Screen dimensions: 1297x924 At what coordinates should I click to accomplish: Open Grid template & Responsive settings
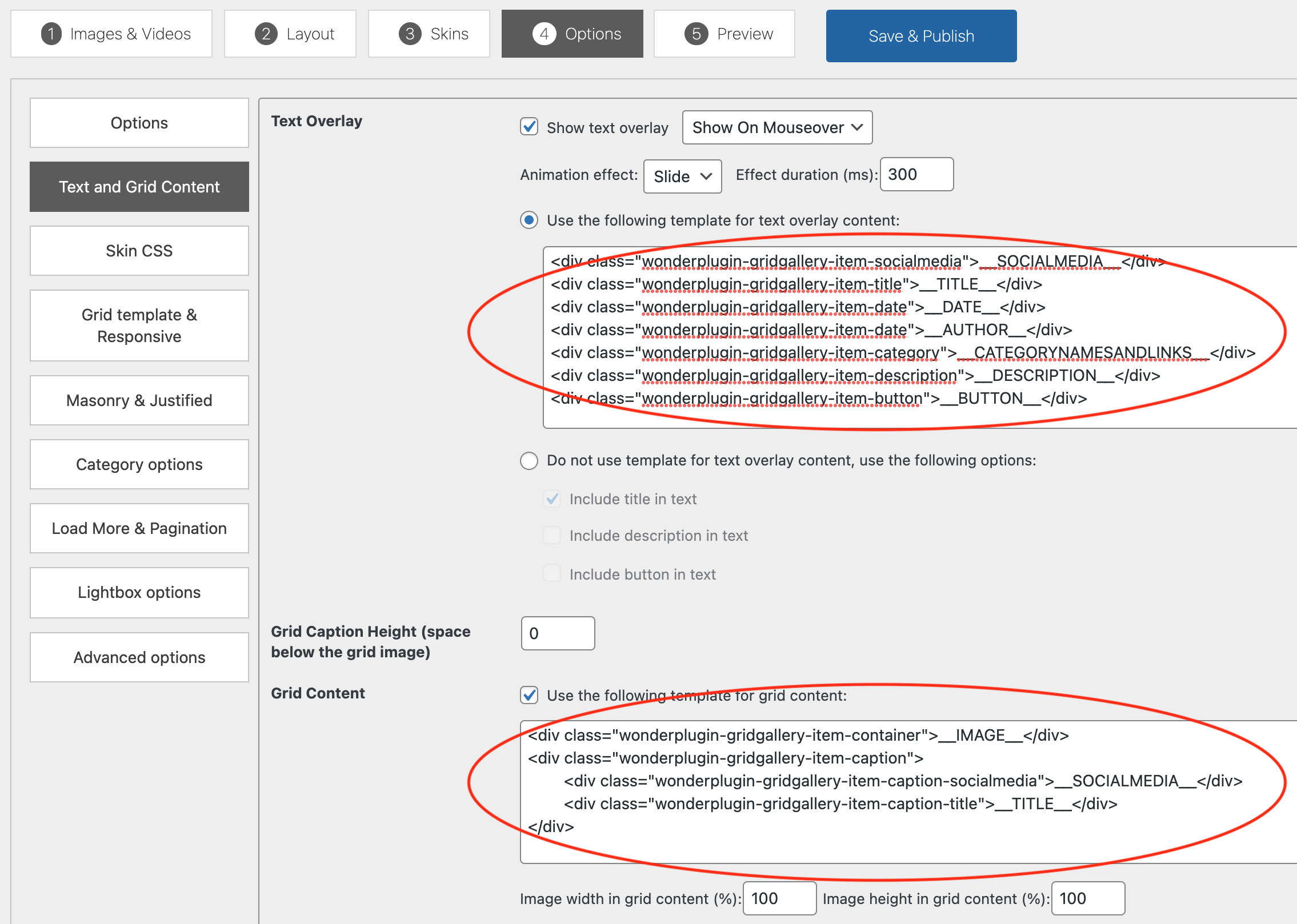click(x=139, y=325)
